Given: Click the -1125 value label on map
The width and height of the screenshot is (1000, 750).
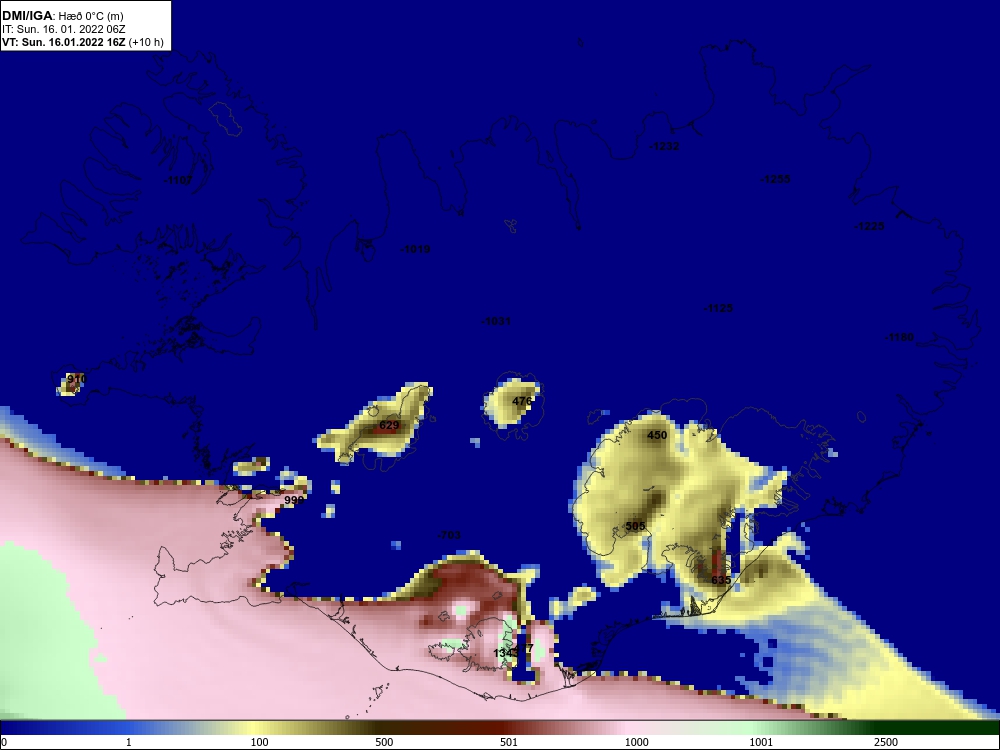Looking at the screenshot, I should 718,309.
